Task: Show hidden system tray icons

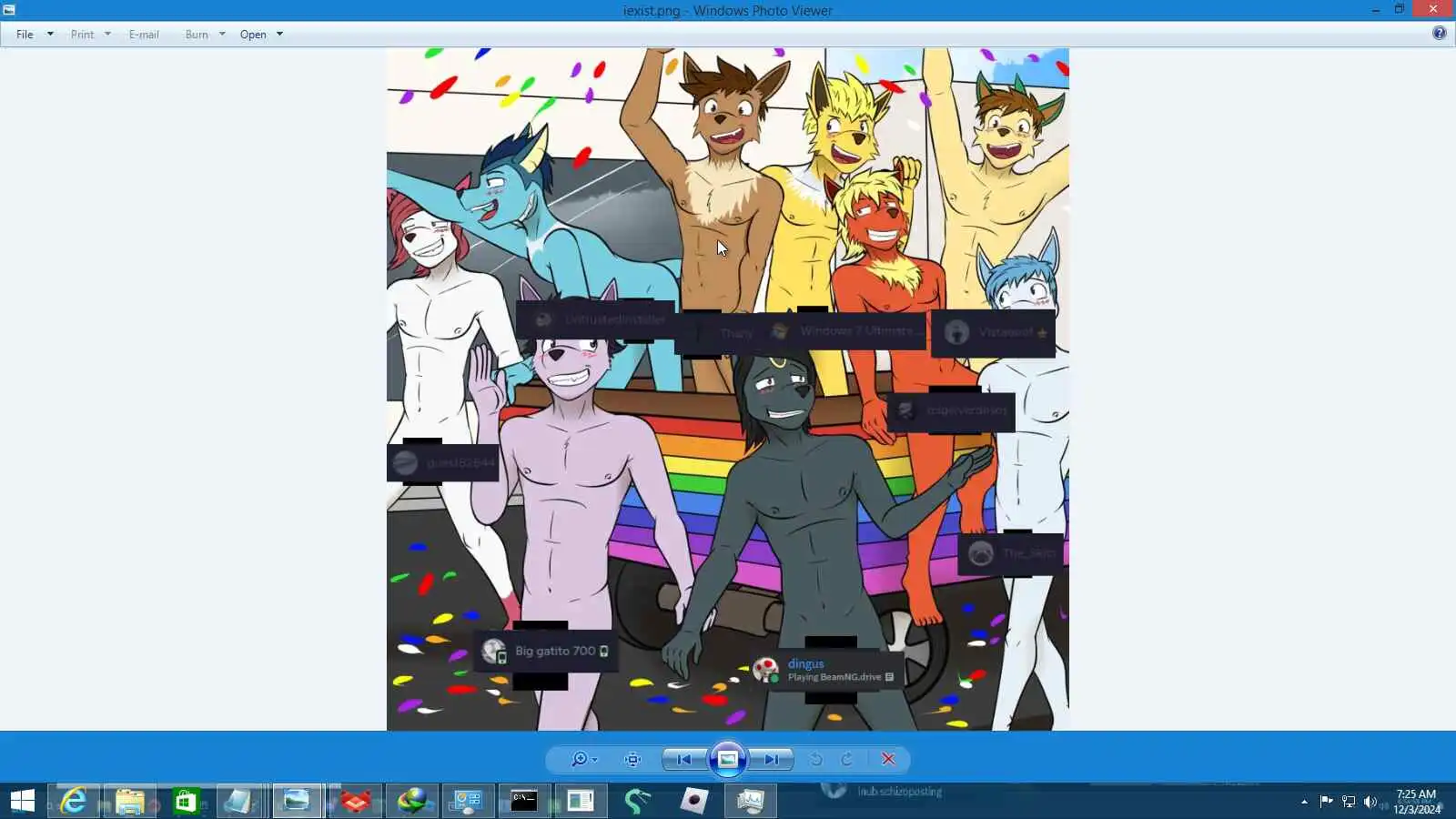Action: (x=1304, y=802)
